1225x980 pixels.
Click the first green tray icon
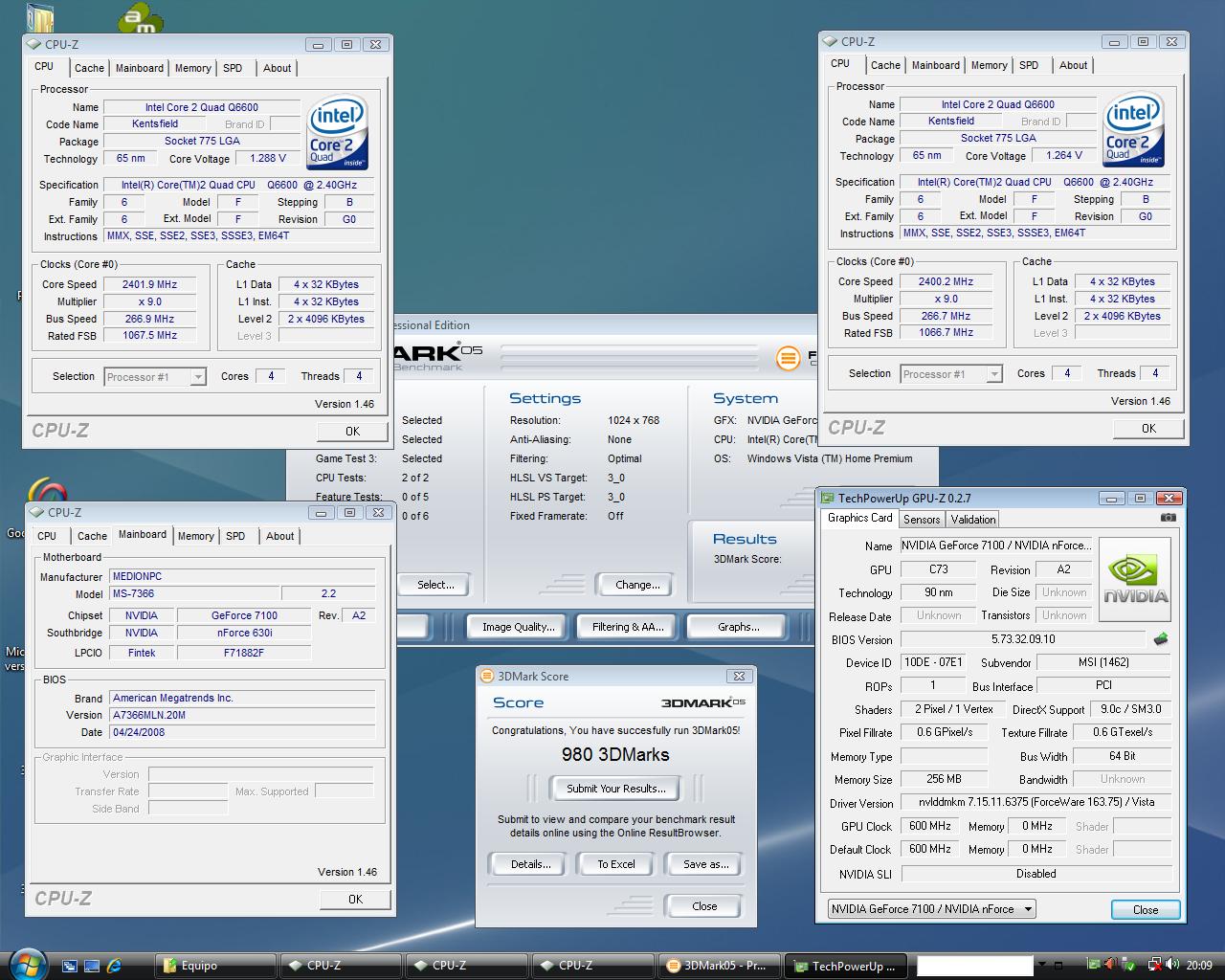click(1093, 965)
